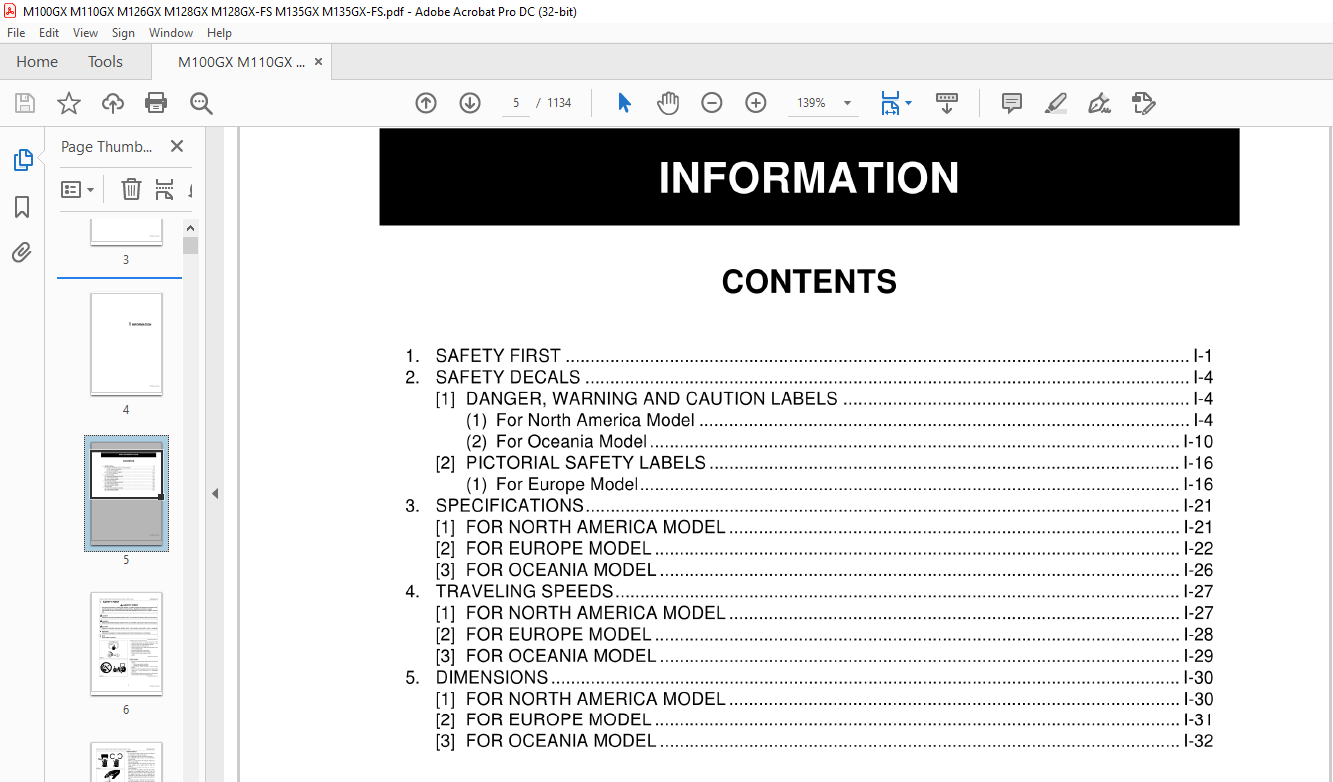Zoom in with plus icon
This screenshot has height=782, width=1333.
click(x=756, y=103)
